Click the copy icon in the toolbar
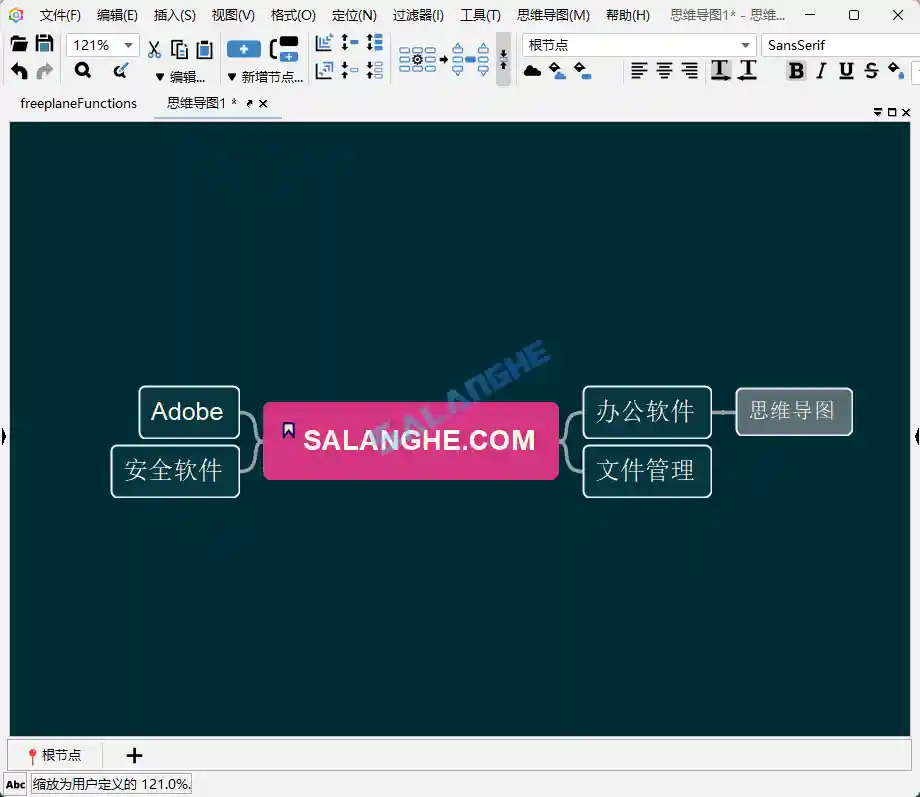The image size is (920, 797). pyautogui.click(x=179, y=48)
